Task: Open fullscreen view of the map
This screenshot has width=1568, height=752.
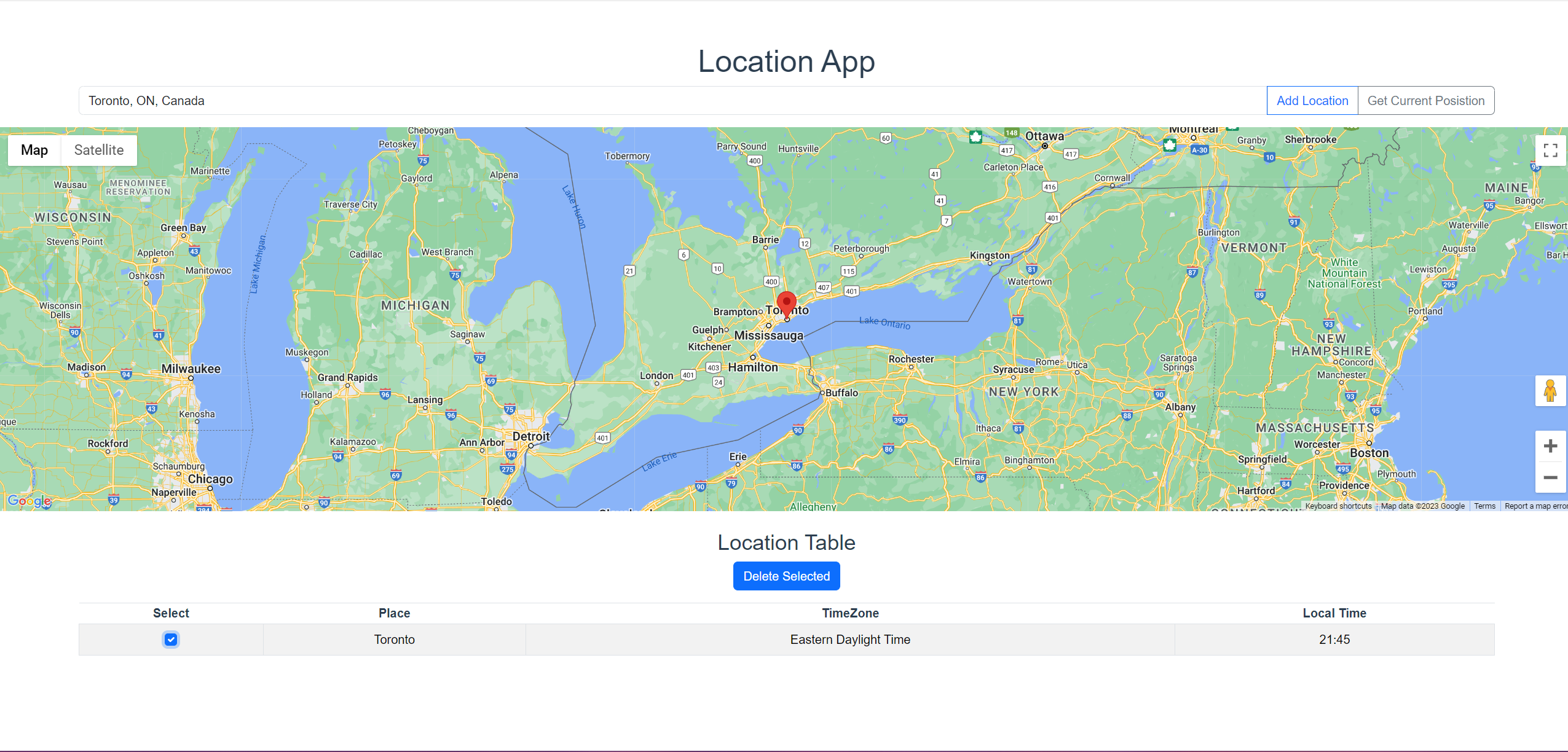Action: [1550, 149]
